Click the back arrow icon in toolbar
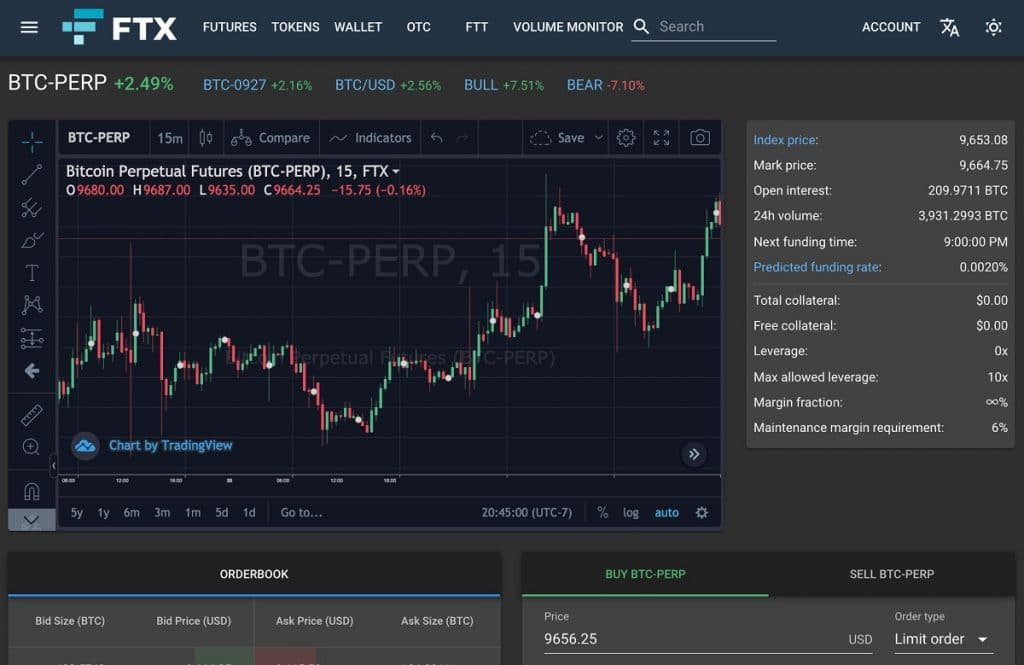This screenshot has height=665, width=1024. [31, 371]
